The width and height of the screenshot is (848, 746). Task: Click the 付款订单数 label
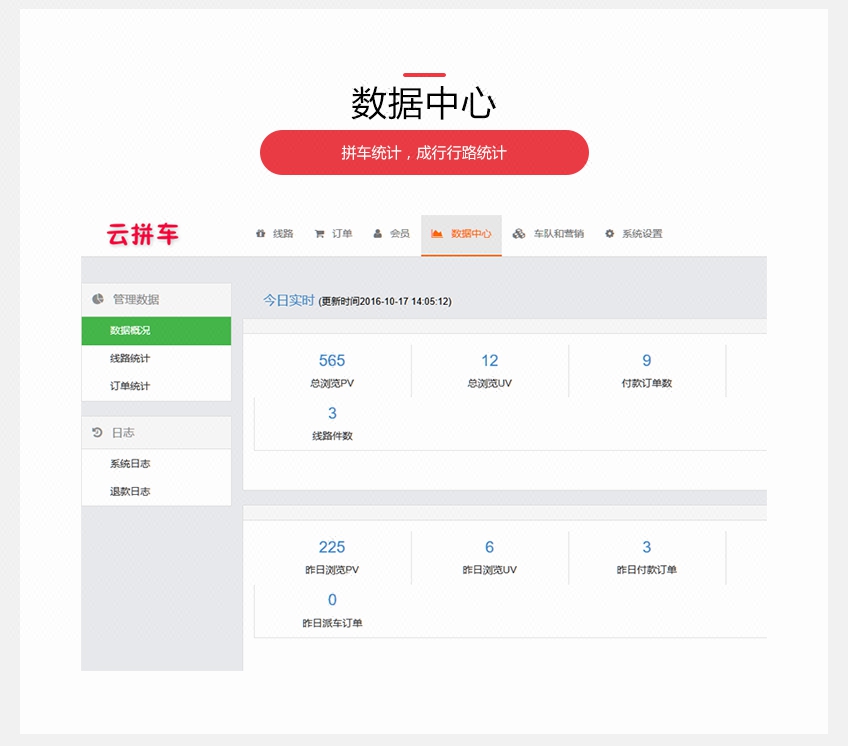pyautogui.click(x=647, y=383)
